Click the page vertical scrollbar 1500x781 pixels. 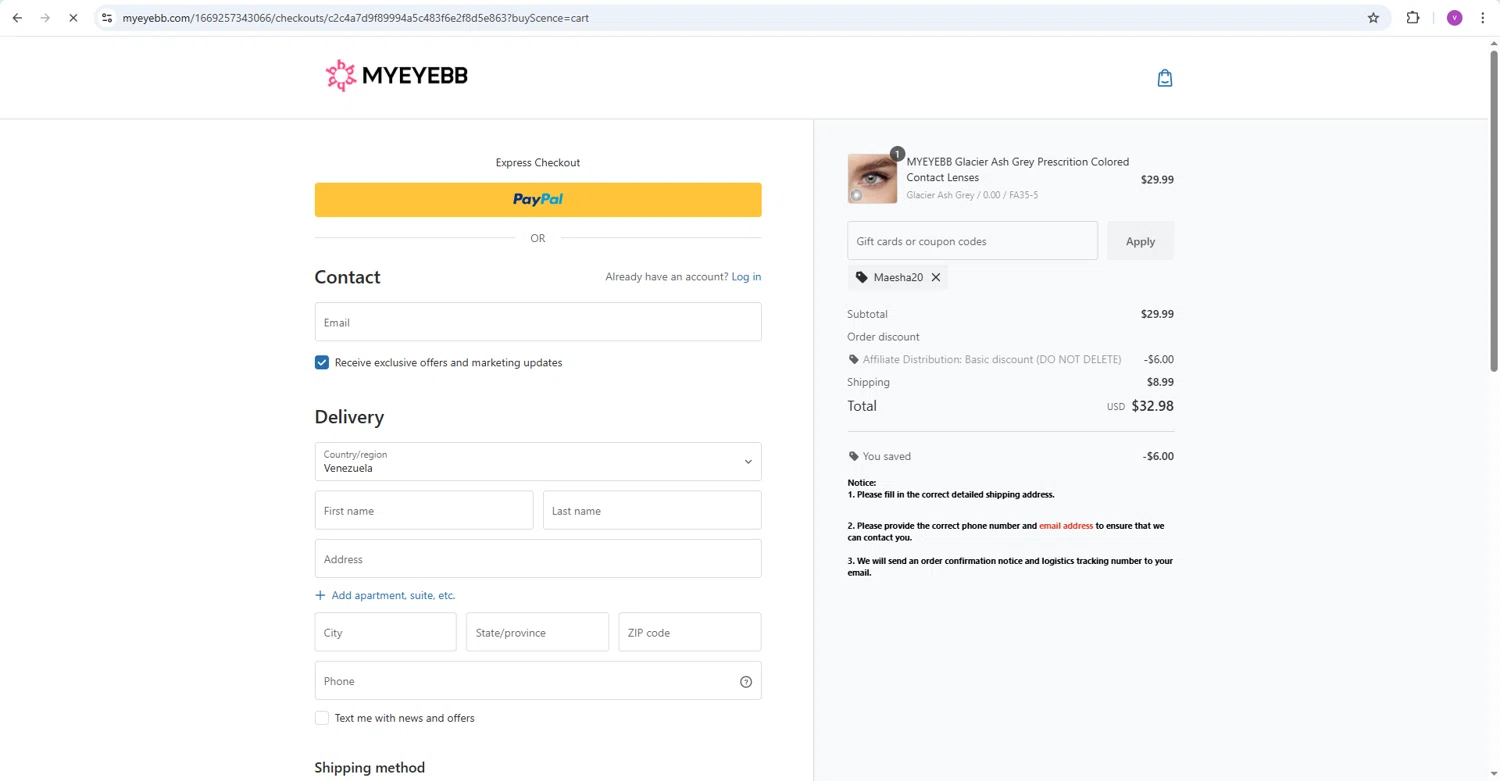[x=1494, y=210]
